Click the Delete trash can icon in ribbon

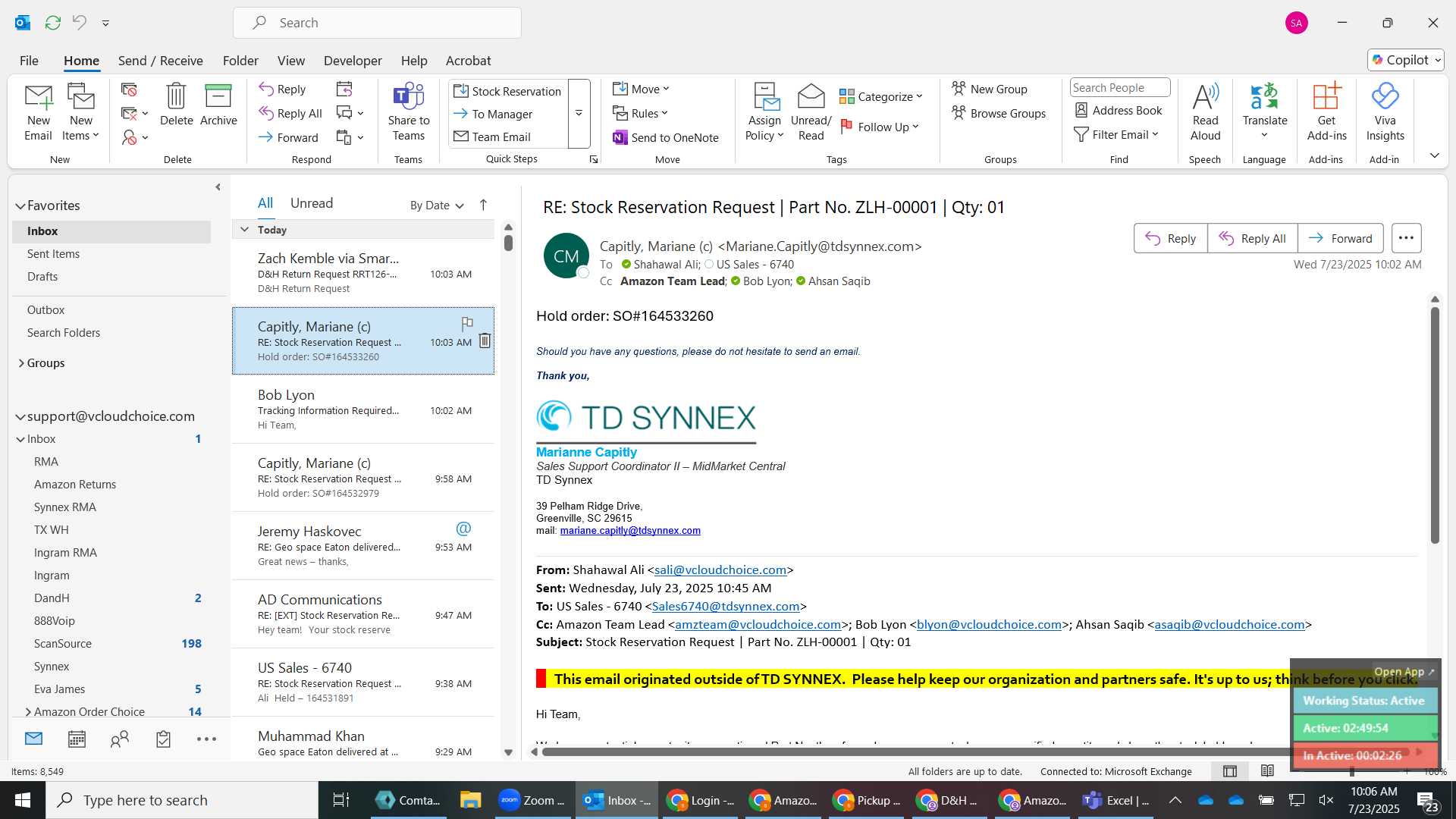click(176, 96)
